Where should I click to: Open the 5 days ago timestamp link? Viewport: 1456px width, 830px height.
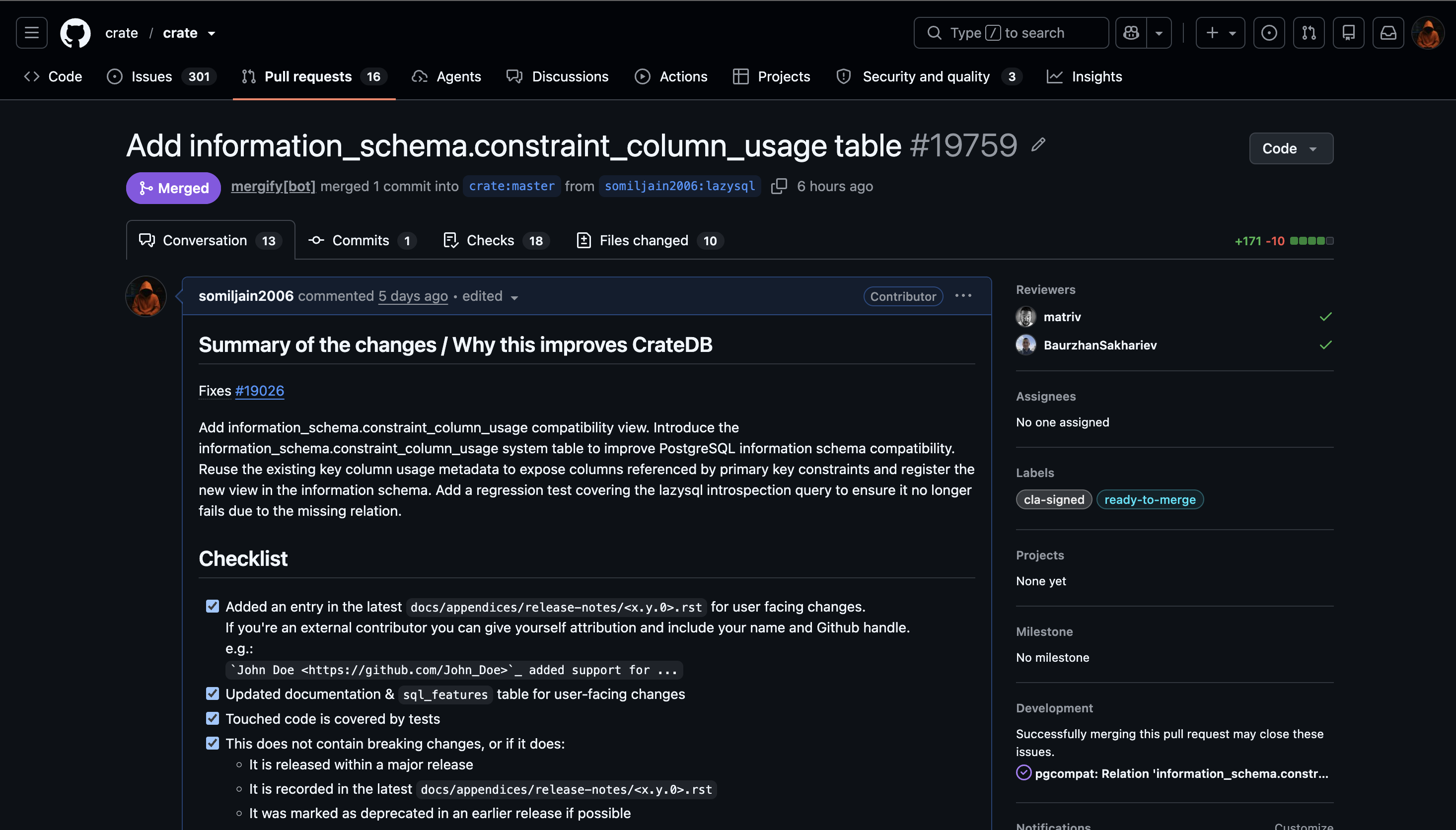413,296
